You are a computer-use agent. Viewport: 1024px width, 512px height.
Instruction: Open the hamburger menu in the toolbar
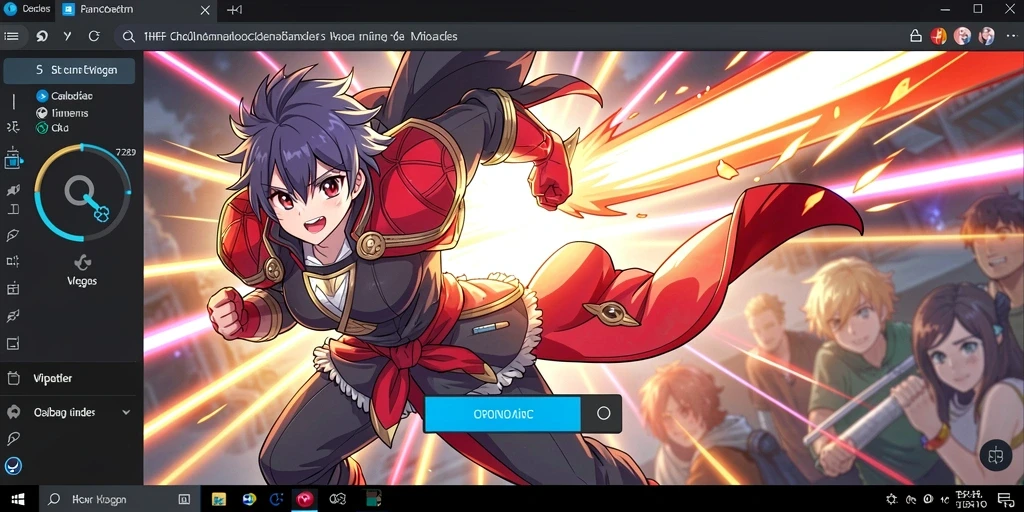(x=11, y=37)
